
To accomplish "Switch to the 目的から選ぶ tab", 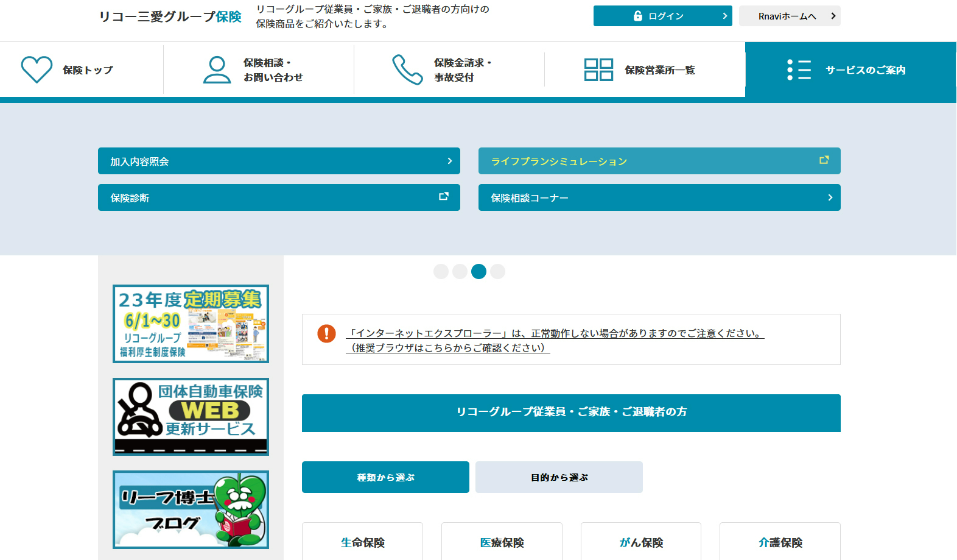I will 559,477.
